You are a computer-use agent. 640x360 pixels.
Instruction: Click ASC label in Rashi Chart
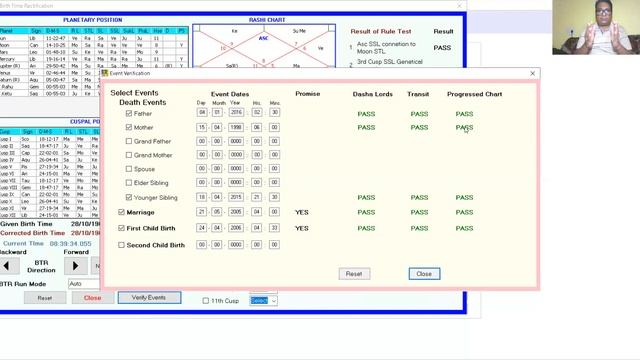pyautogui.click(x=263, y=38)
